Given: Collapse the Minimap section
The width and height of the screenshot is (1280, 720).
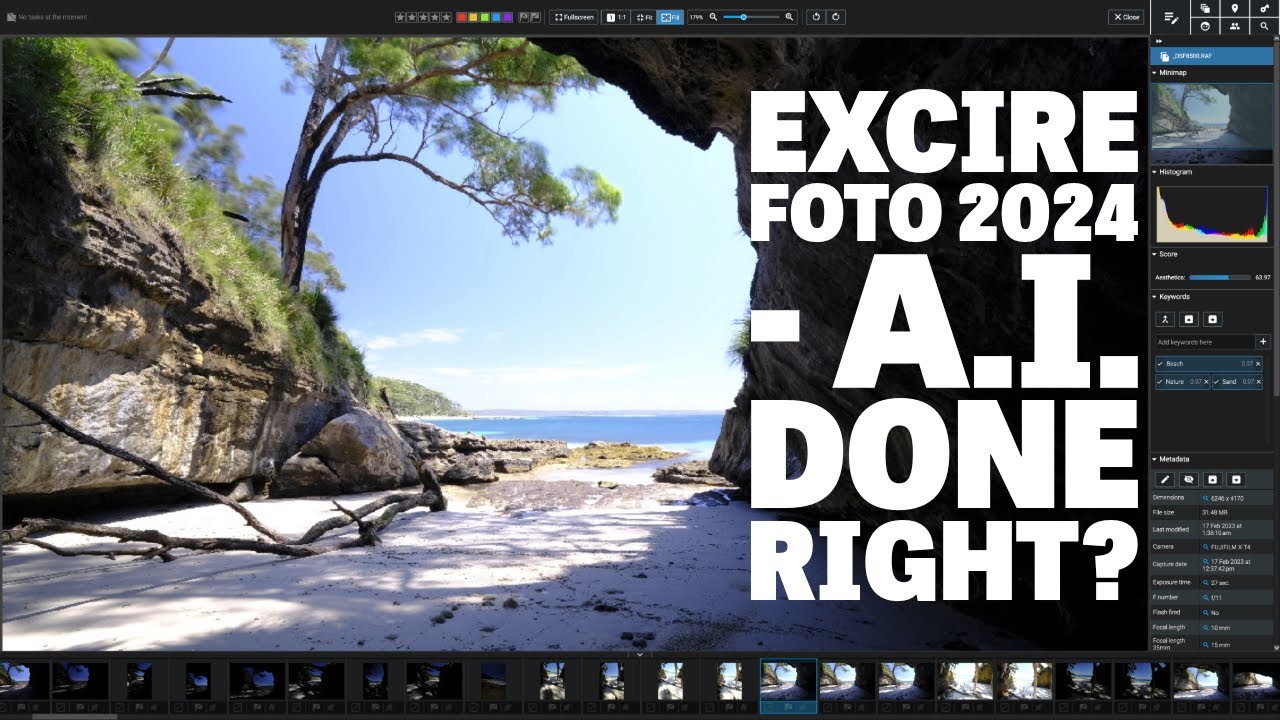Looking at the screenshot, I should tap(1155, 73).
